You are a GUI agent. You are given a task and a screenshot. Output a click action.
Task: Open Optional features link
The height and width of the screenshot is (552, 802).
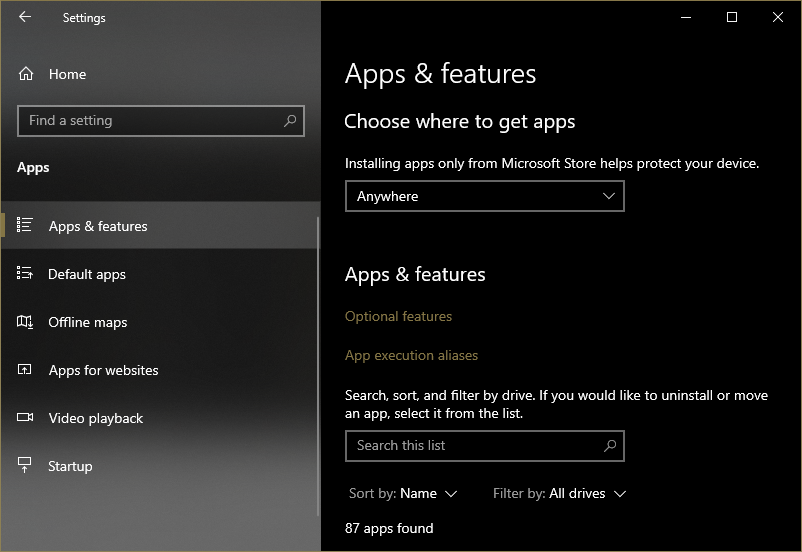398,316
